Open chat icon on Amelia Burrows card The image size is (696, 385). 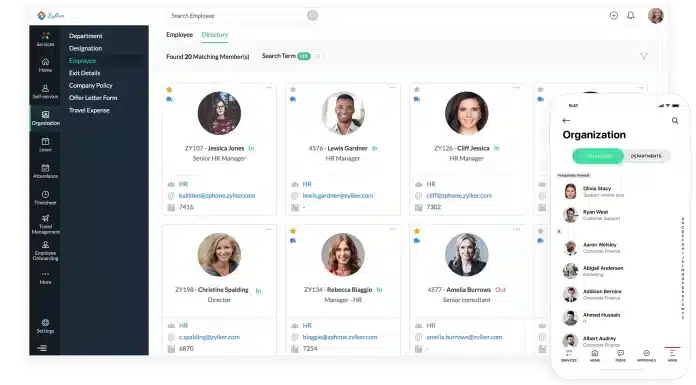point(417,241)
